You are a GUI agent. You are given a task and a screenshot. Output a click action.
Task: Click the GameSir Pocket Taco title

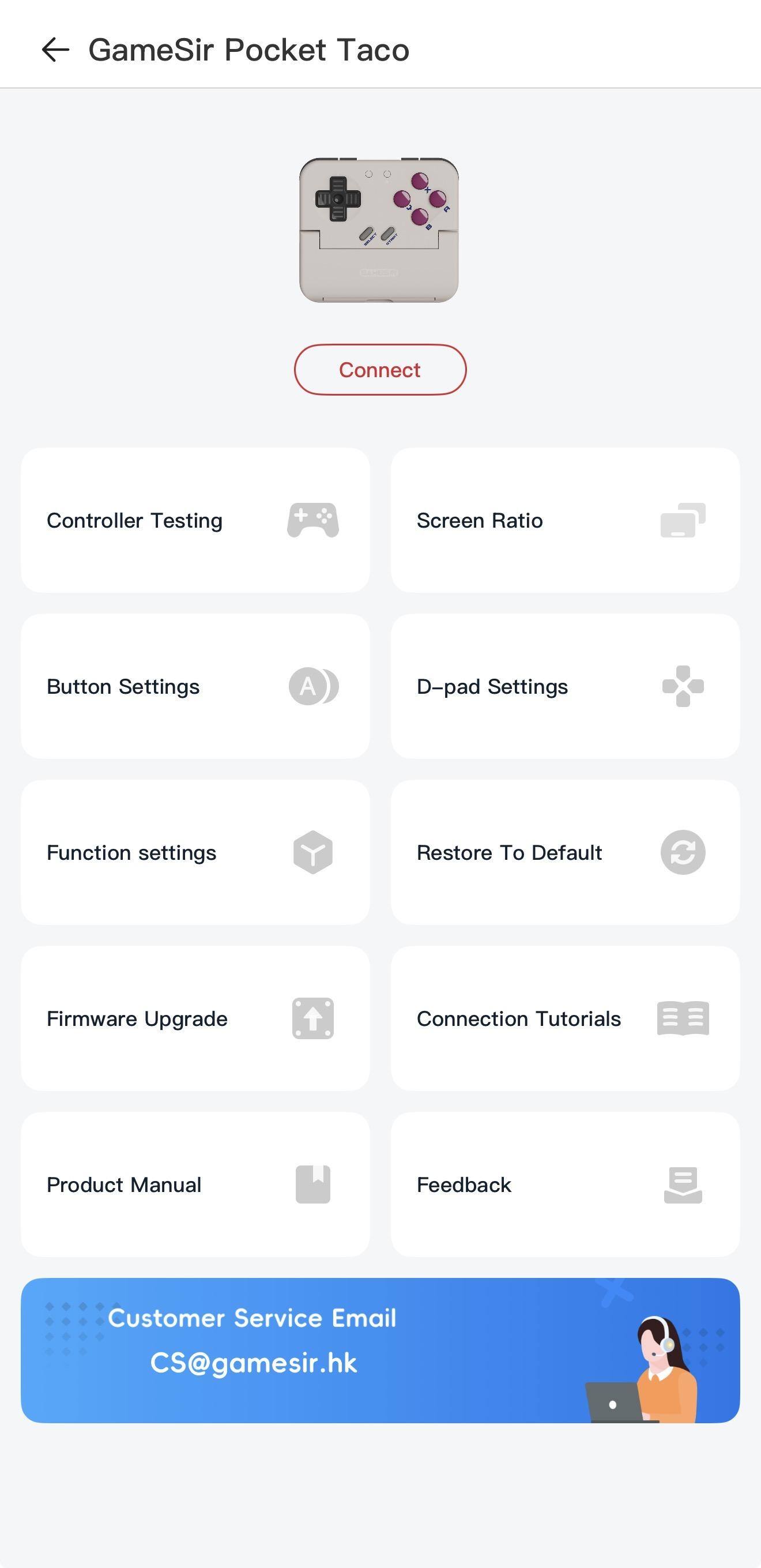coord(249,50)
